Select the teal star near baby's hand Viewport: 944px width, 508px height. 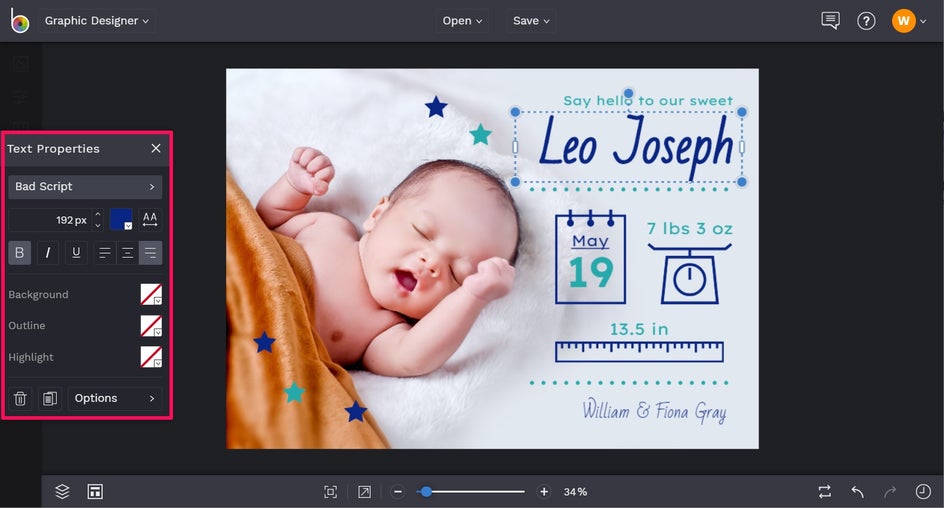pyautogui.click(x=480, y=134)
